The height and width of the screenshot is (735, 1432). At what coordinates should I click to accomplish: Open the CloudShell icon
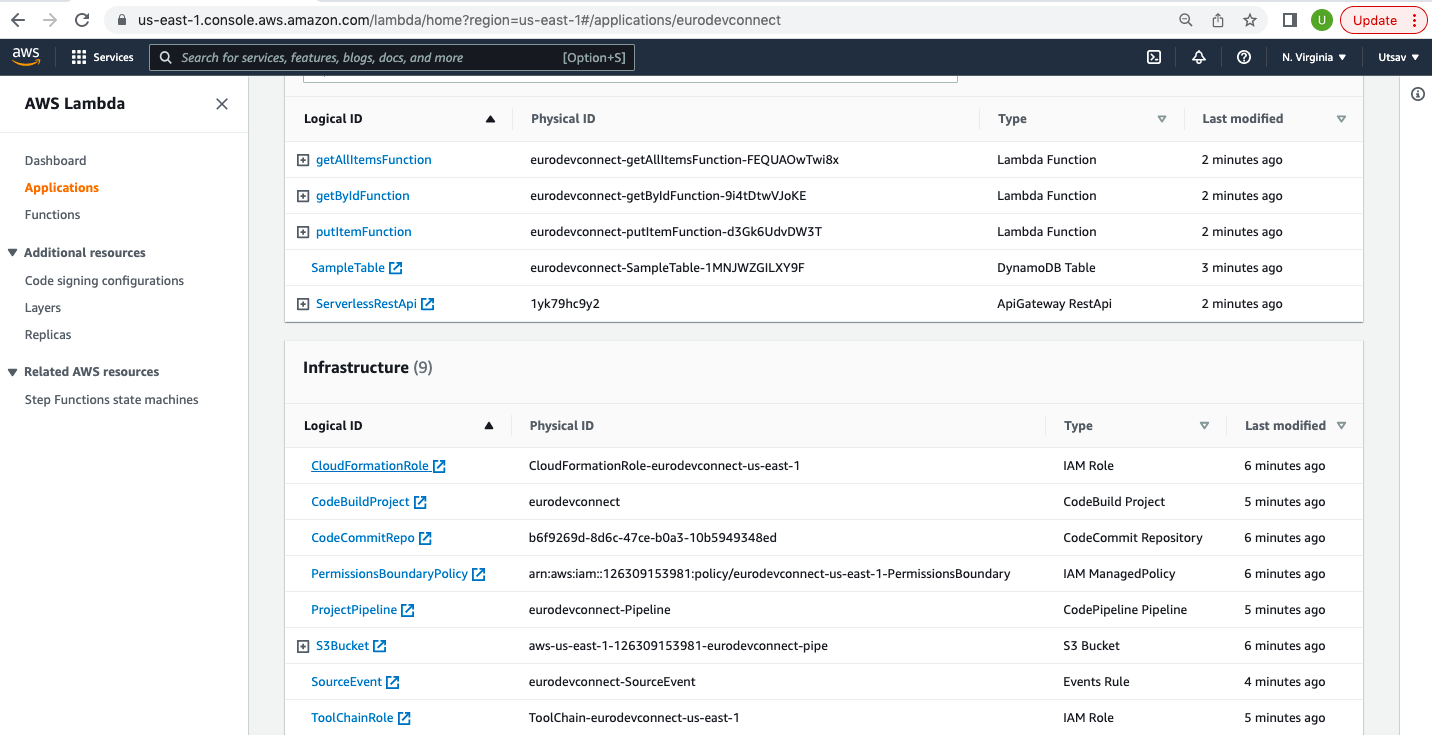(x=1154, y=57)
